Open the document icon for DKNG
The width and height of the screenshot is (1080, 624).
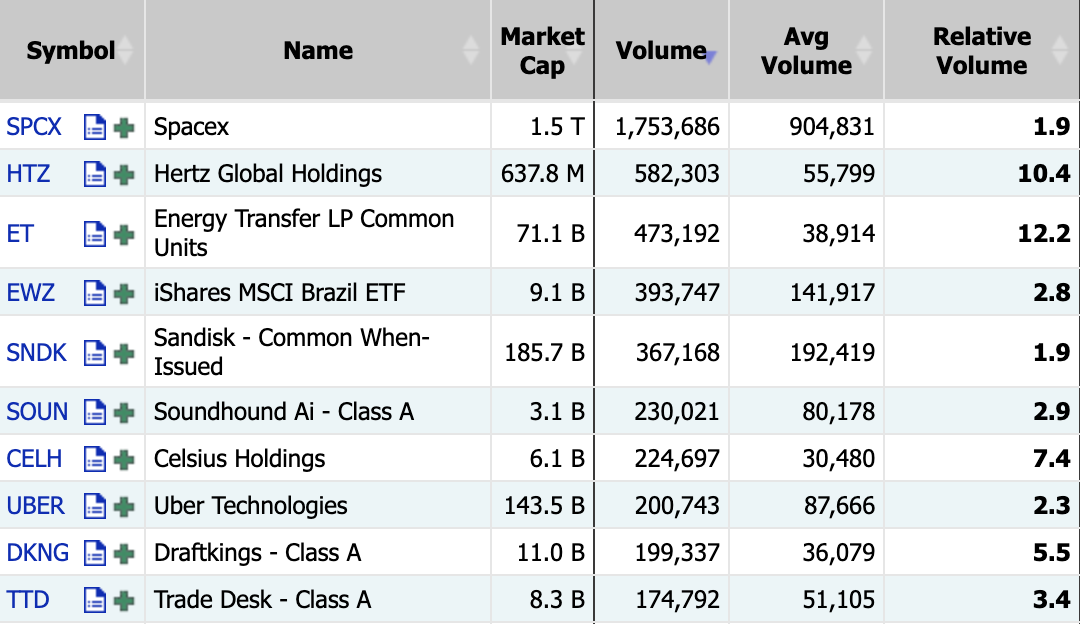coord(94,554)
